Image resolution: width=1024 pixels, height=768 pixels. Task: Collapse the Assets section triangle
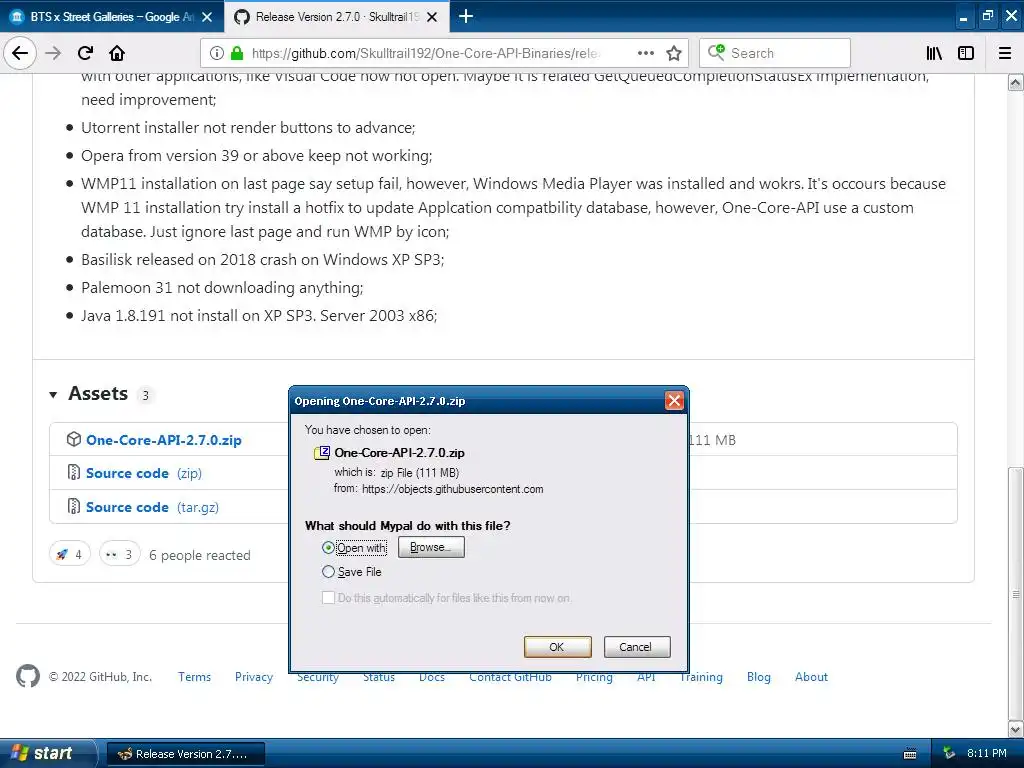coord(53,394)
